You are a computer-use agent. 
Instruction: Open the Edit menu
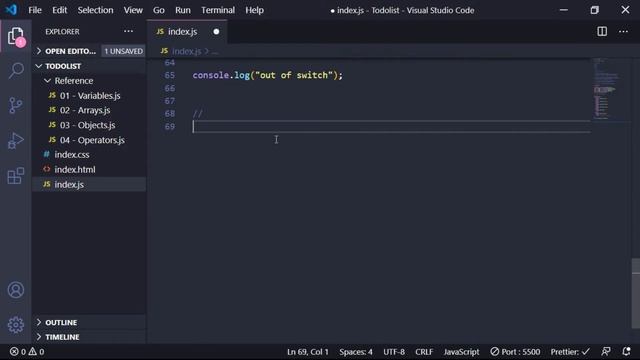tap(59, 10)
